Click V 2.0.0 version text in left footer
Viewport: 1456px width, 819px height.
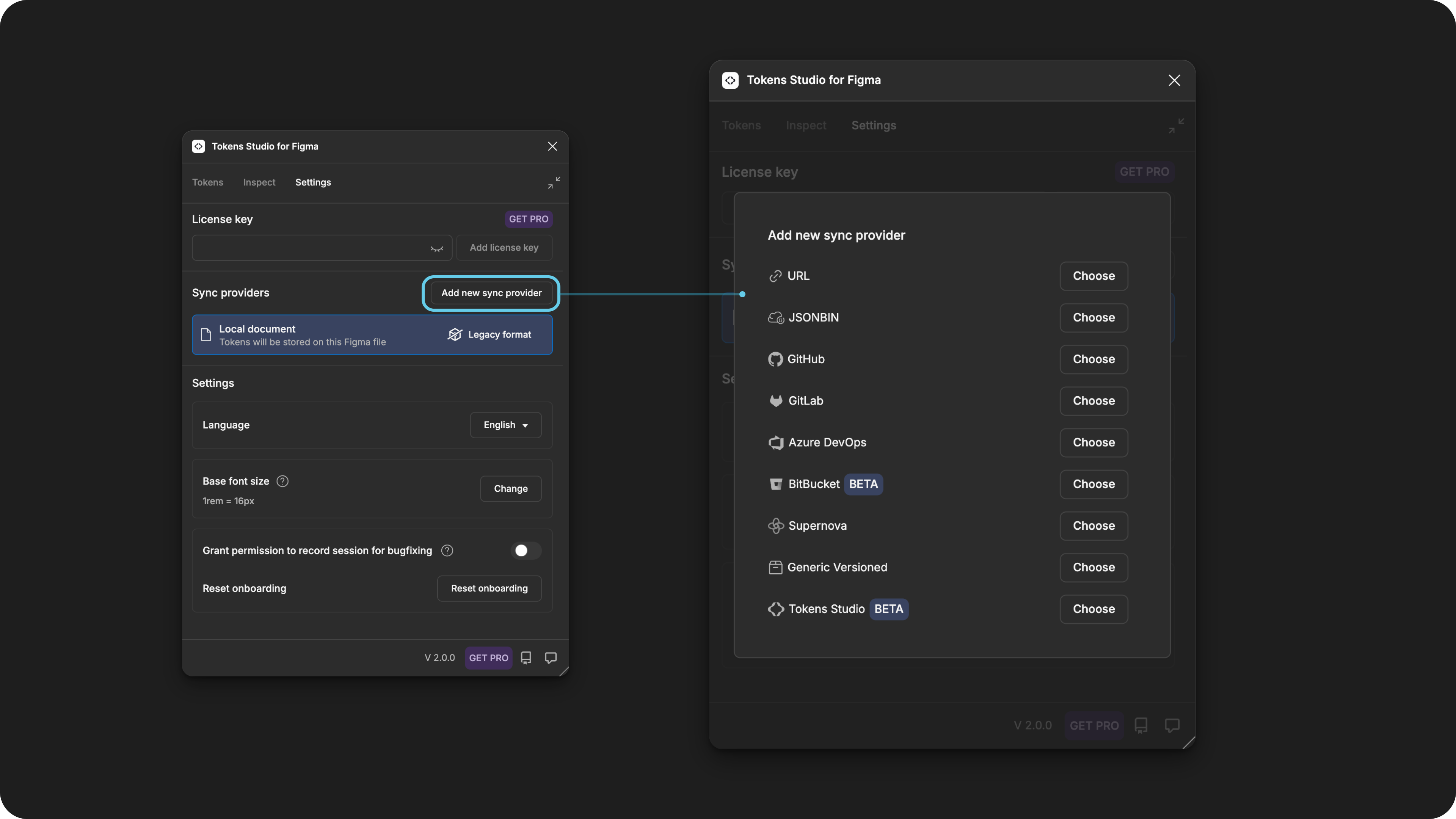(x=440, y=658)
